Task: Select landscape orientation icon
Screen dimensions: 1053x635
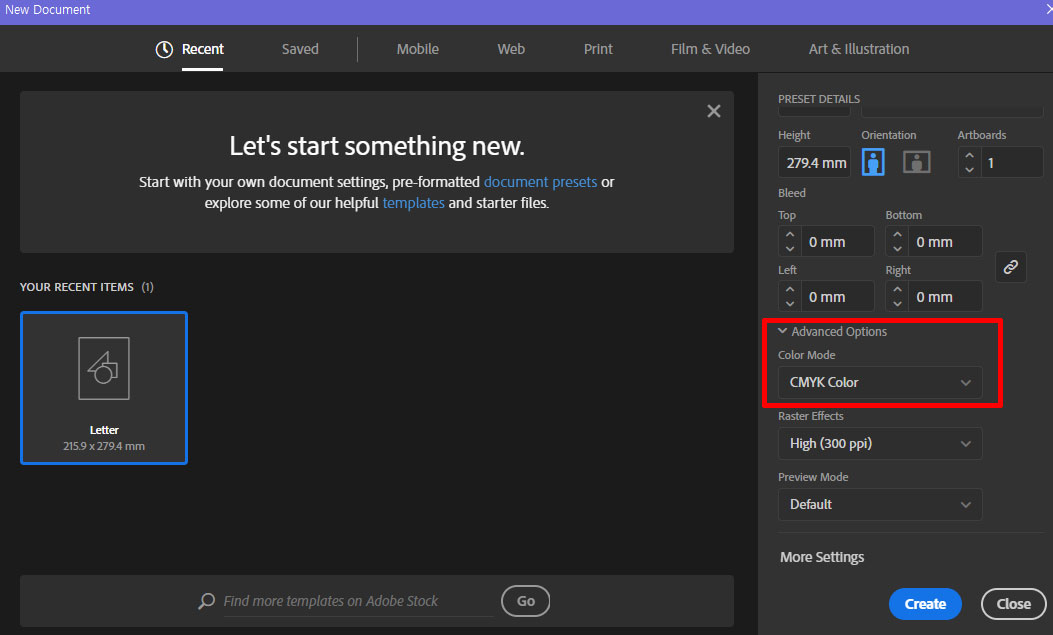Action: click(916, 162)
